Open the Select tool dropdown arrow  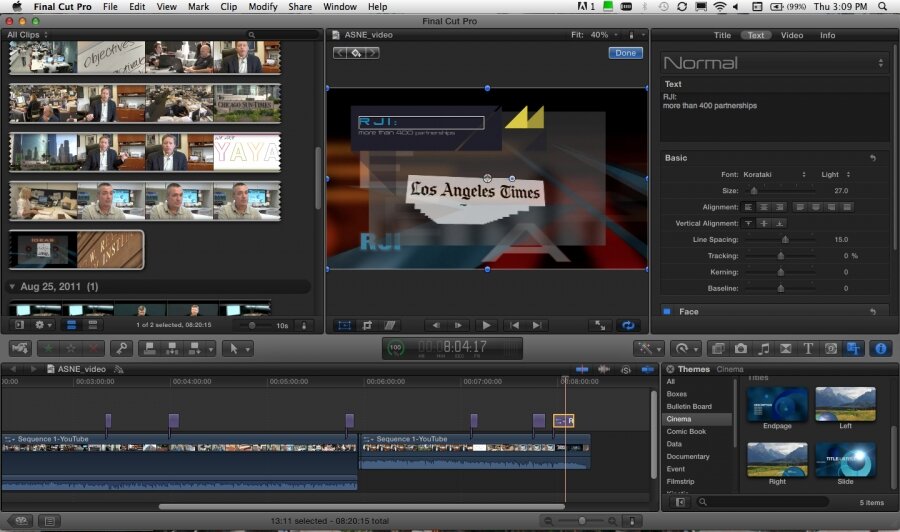pos(247,349)
